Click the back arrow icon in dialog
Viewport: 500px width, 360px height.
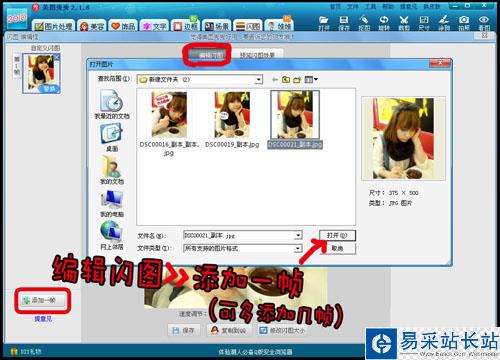[x=275, y=80]
